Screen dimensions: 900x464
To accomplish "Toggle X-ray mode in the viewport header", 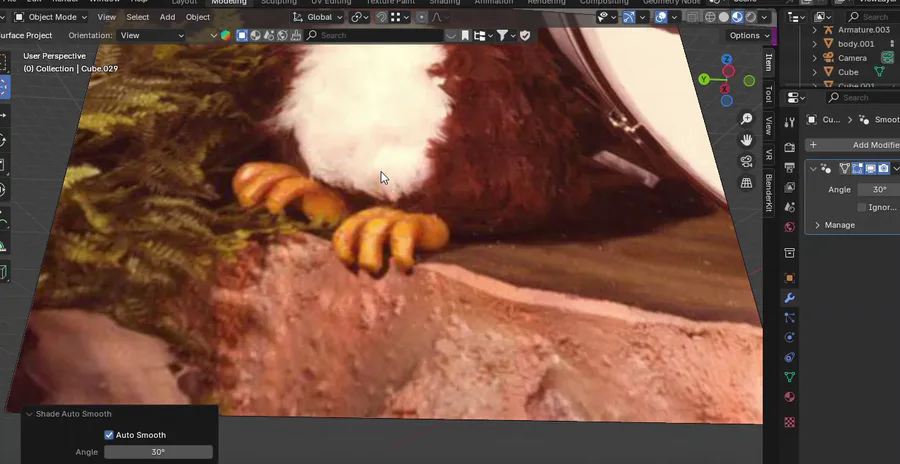I will pyautogui.click(x=693, y=17).
